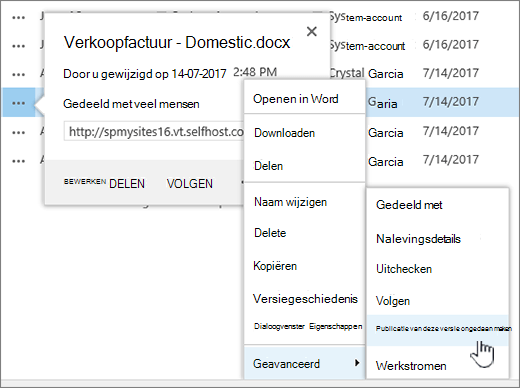Viewport: 520px width, 388px height.
Task: Open ellipsis menu for first System-account row
Action: coord(18,18)
